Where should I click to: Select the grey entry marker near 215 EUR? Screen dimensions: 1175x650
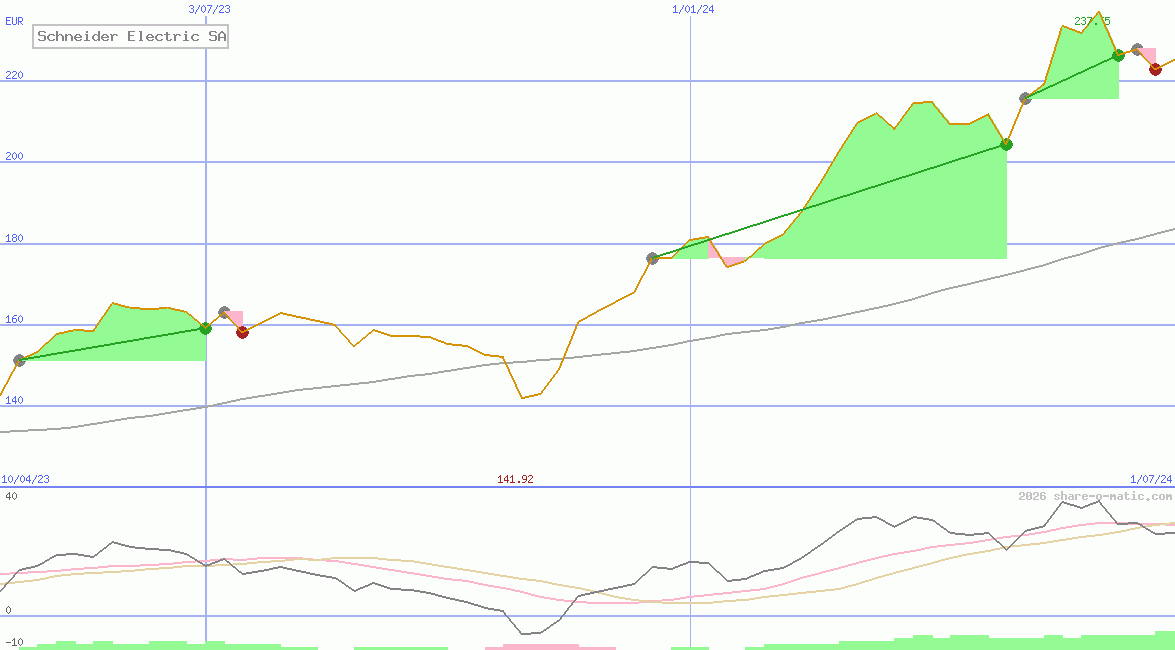1025,98
